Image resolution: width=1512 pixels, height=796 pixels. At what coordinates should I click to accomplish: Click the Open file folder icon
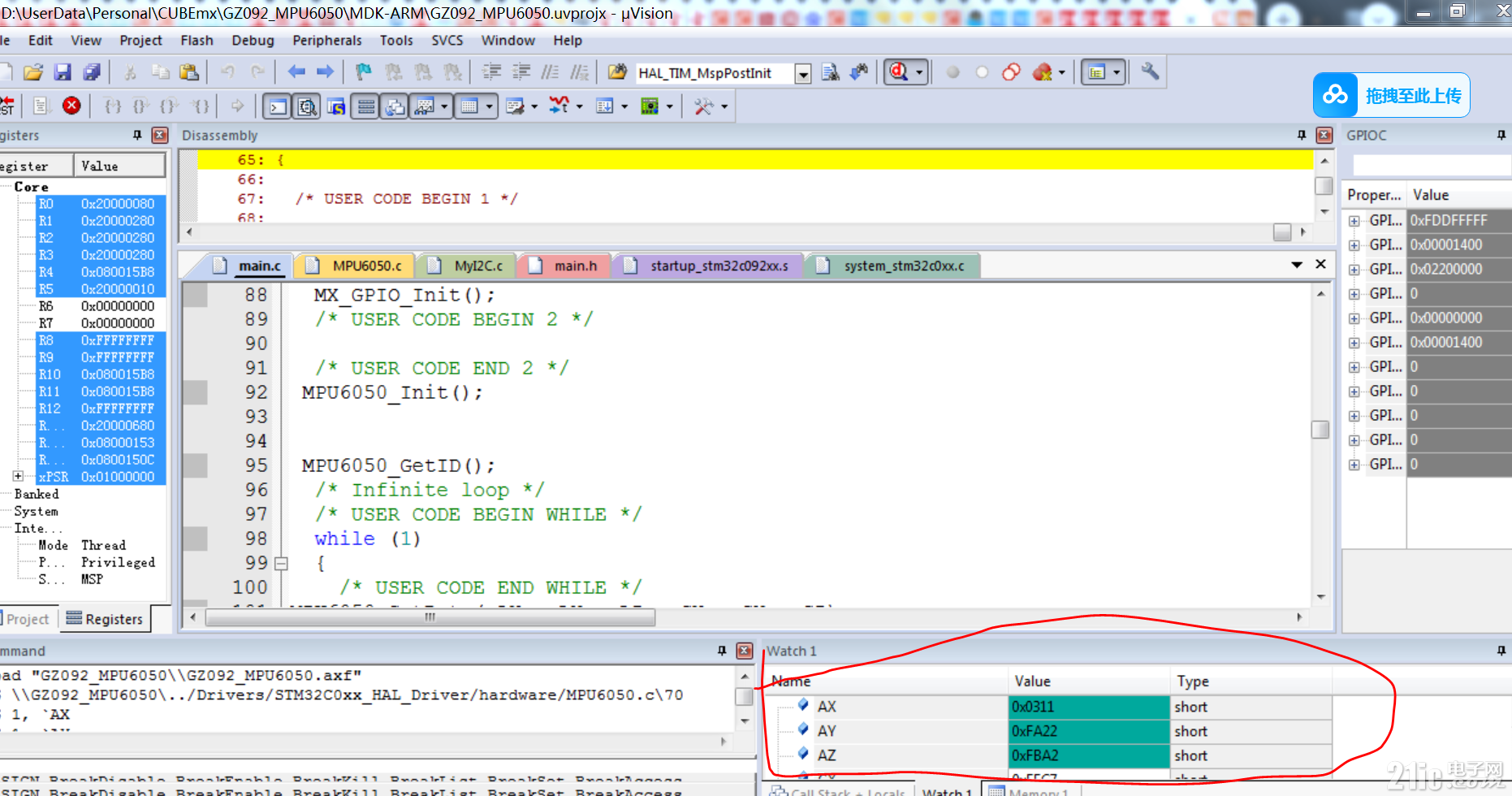(32, 72)
